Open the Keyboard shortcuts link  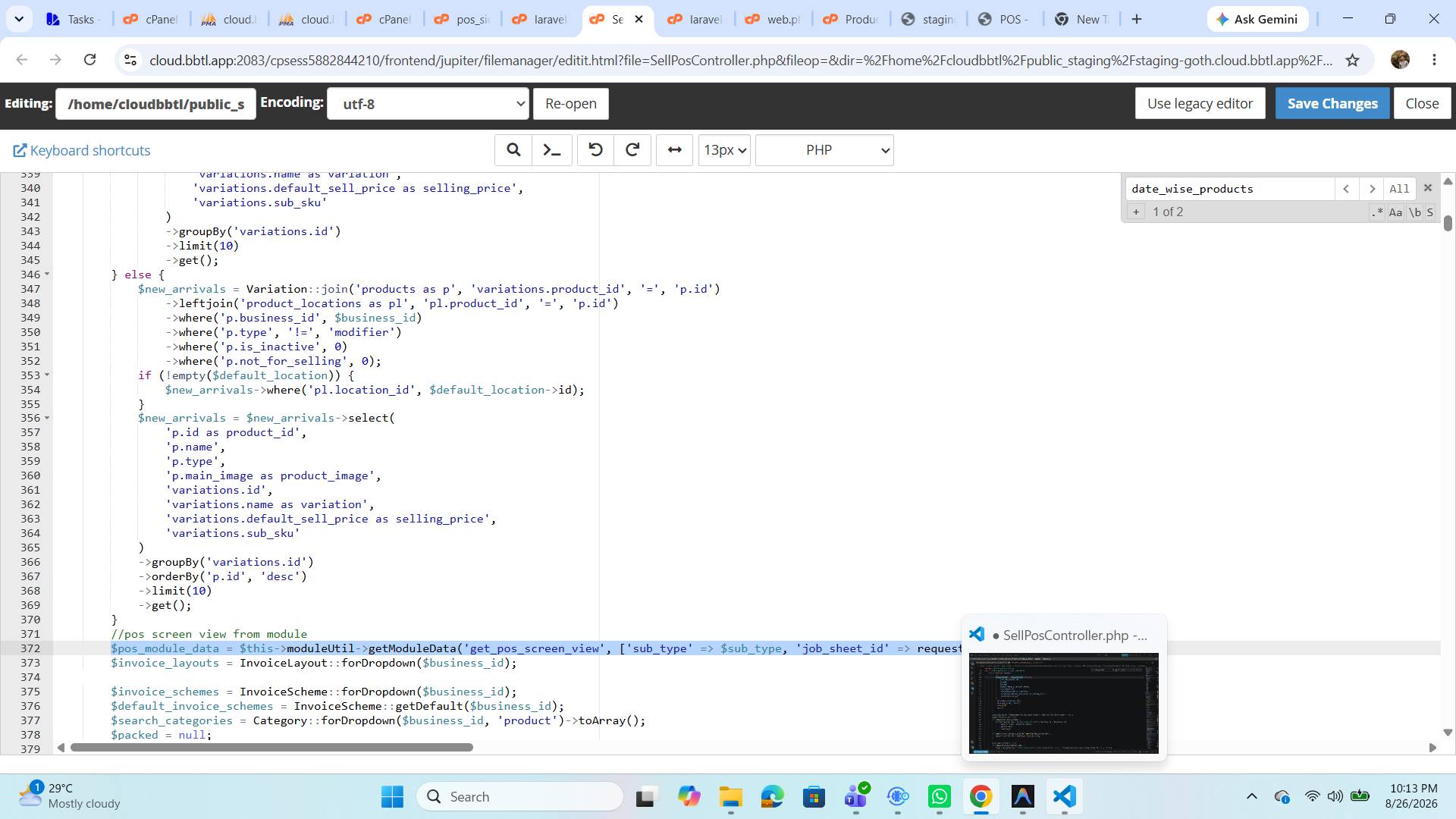click(82, 151)
